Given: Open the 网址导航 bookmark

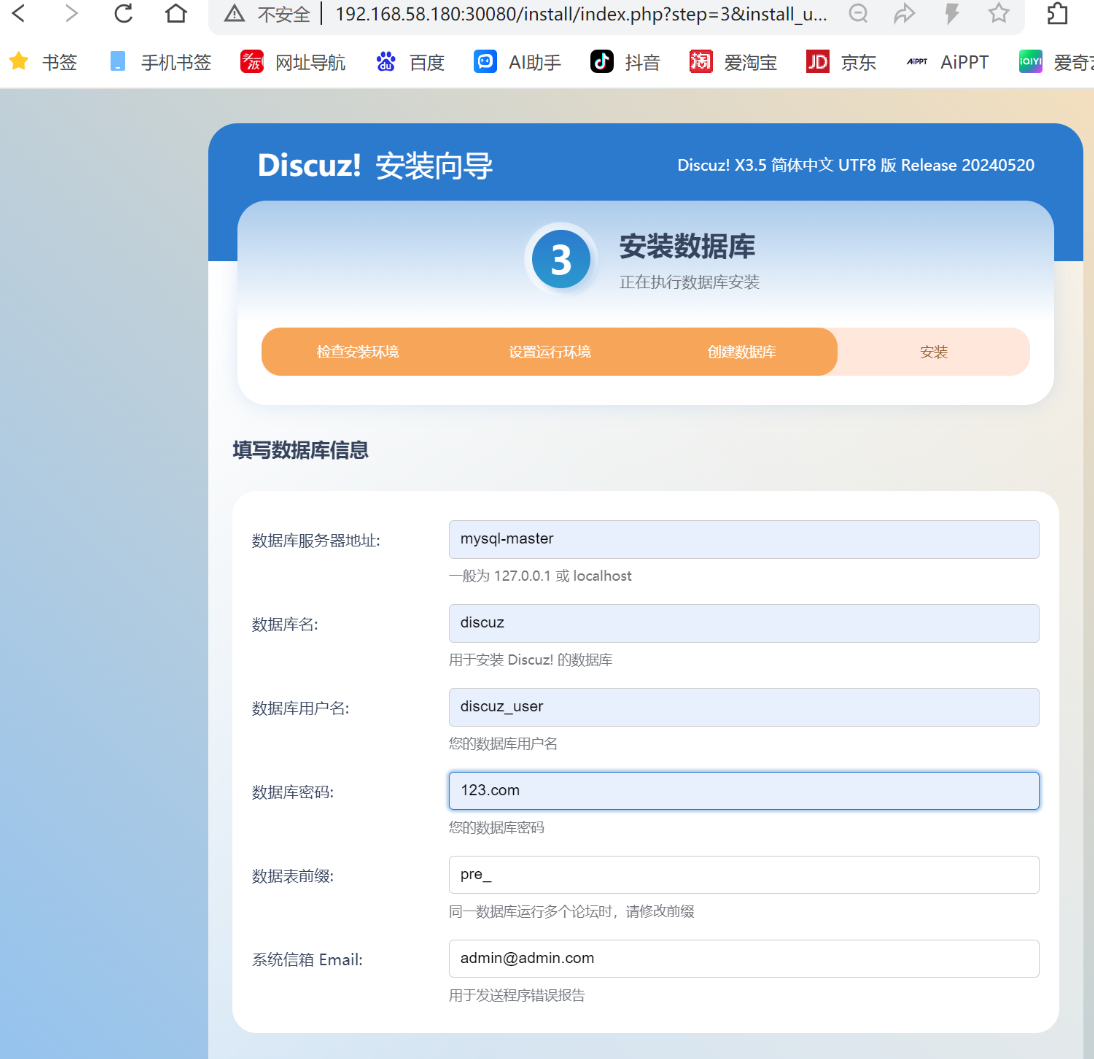Looking at the screenshot, I should [x=293, y=62].
